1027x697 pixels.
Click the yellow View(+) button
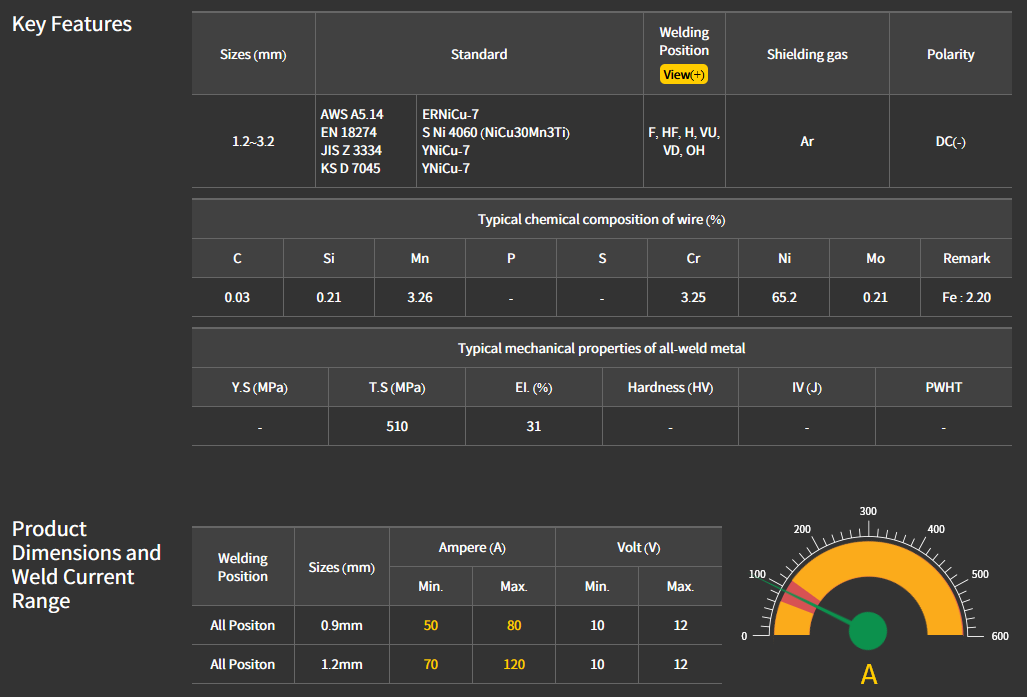684,75
